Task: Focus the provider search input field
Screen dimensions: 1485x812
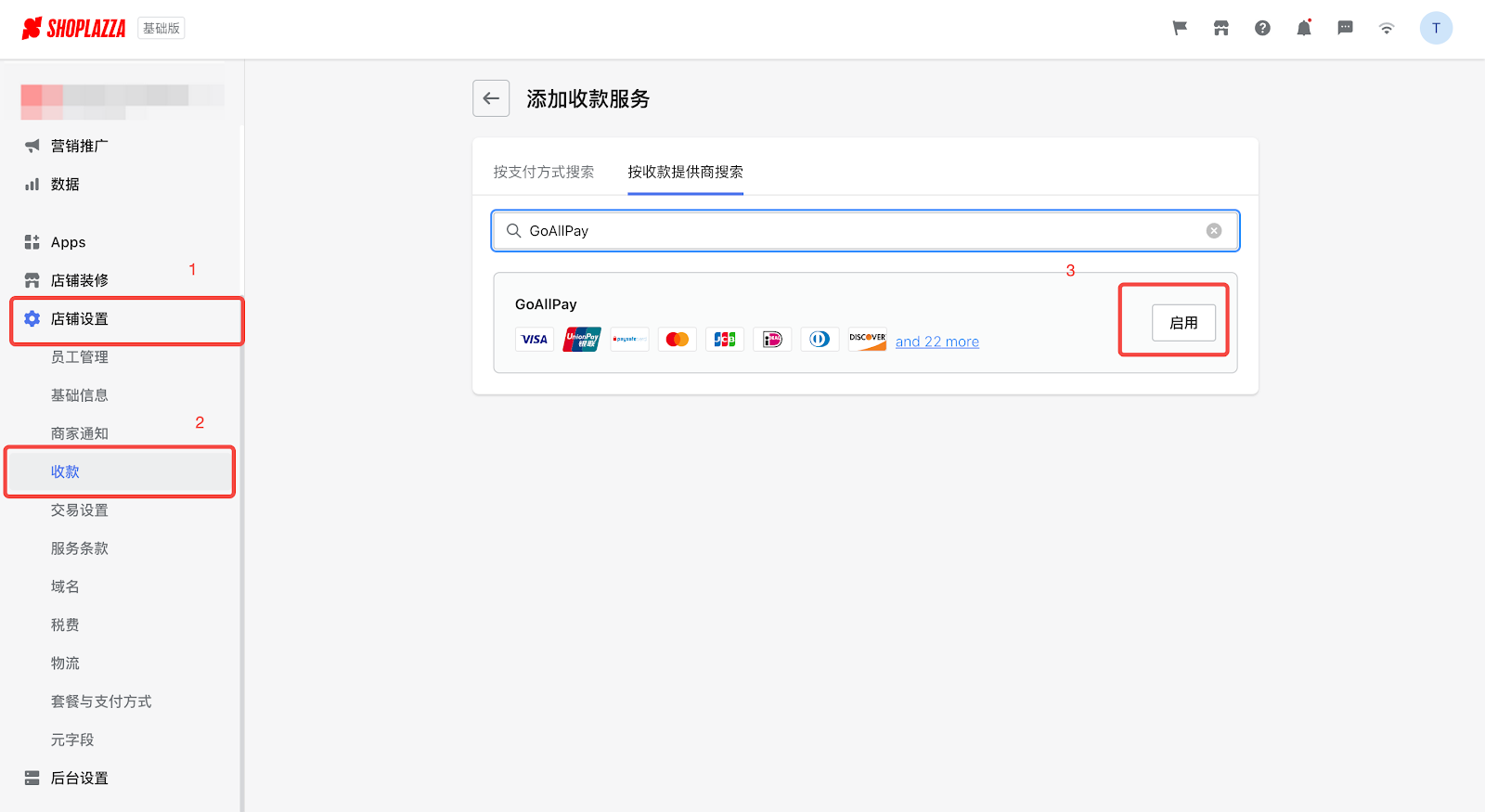Action: (x=865, y=231)
